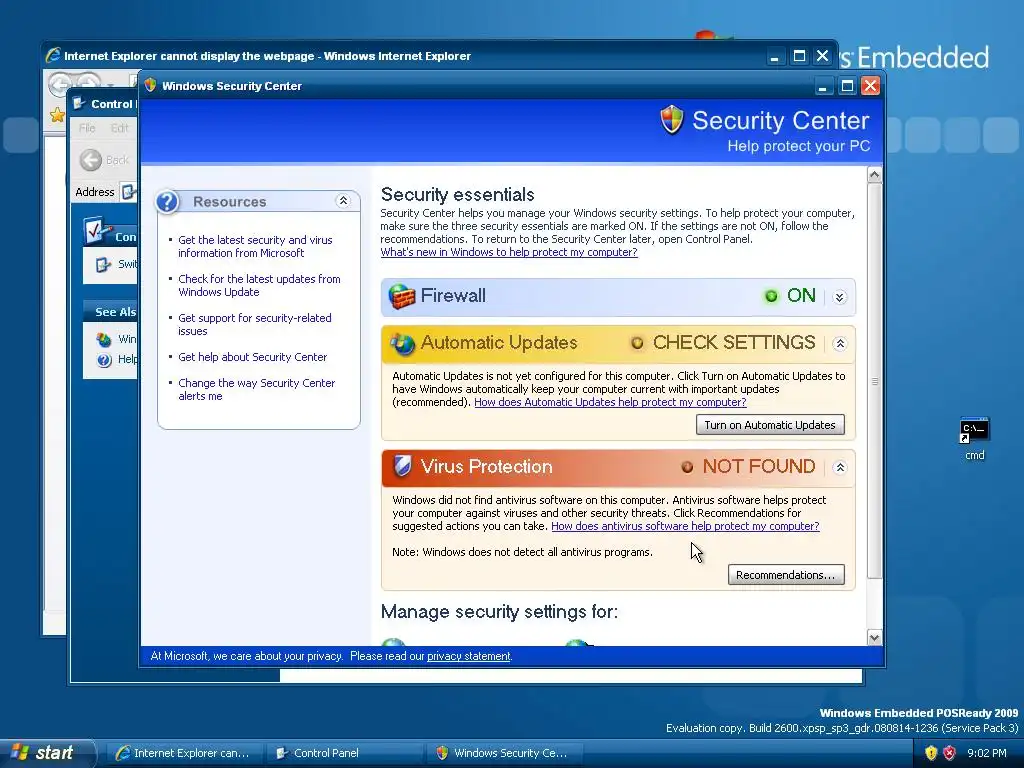Click Help icon in See Also panel
The height and width of the screenshot is (768, 1024).
tap(104, 359)
